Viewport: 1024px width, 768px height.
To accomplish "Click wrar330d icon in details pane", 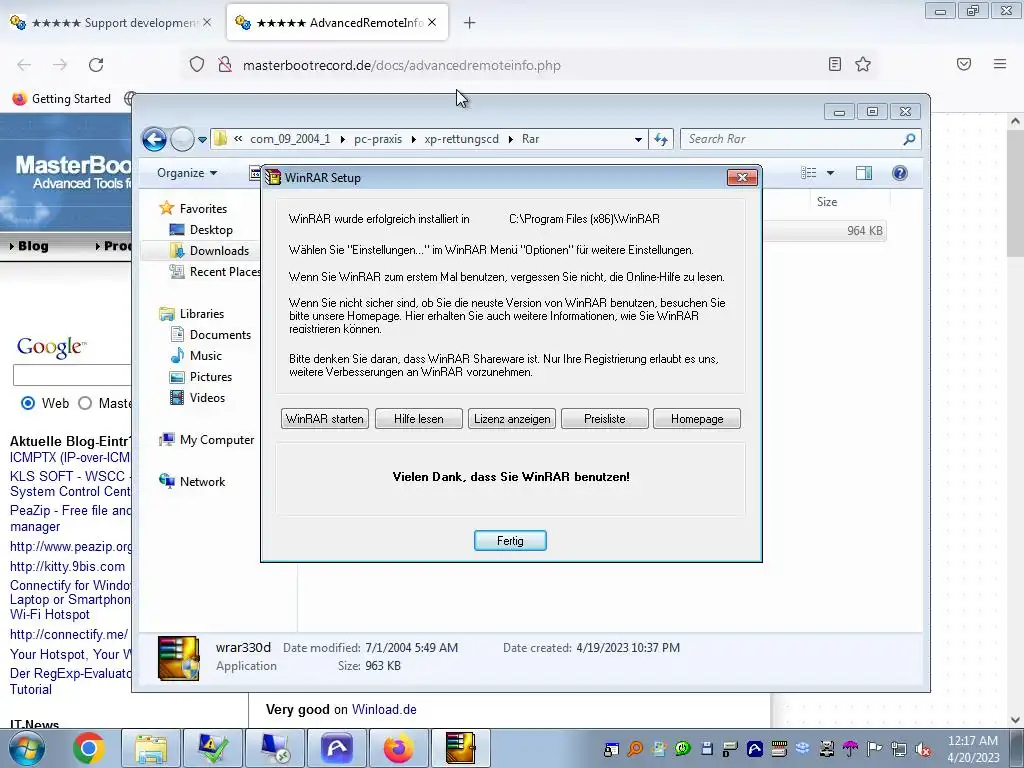I will (178, 658).
